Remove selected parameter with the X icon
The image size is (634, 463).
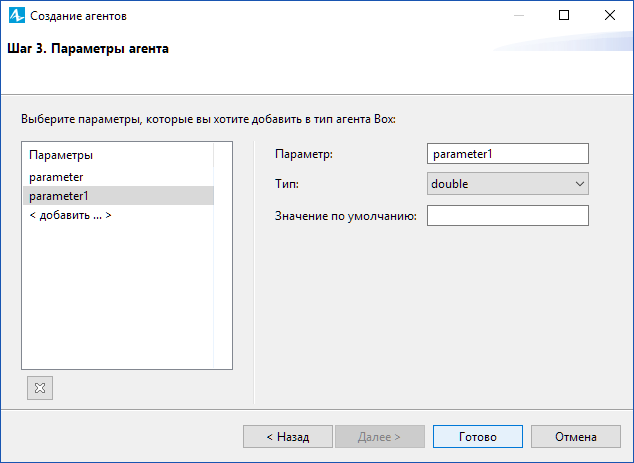[40, 388]
